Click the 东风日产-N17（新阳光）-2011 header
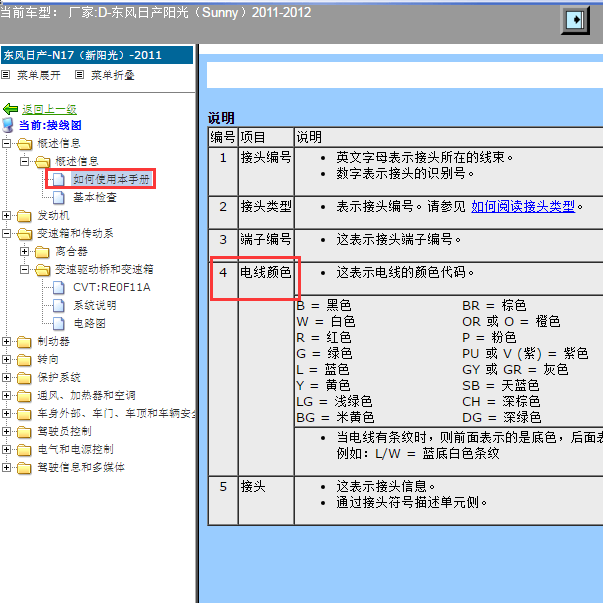This screenshot has height=603, width=603. coord(97,55)
